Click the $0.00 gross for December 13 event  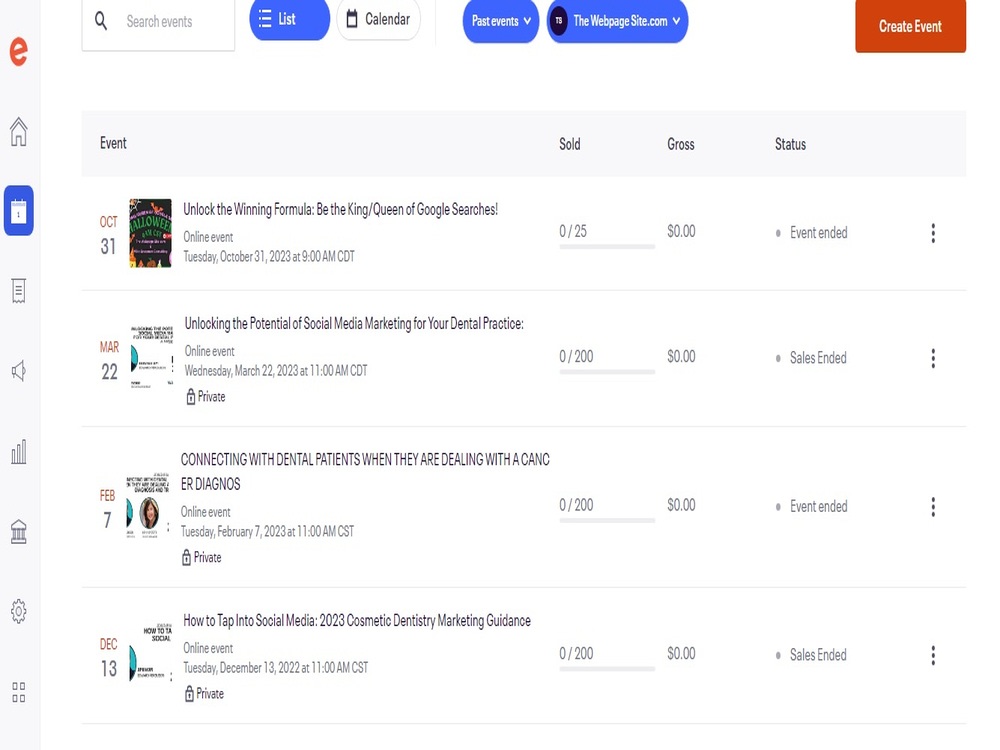(681, 653)
